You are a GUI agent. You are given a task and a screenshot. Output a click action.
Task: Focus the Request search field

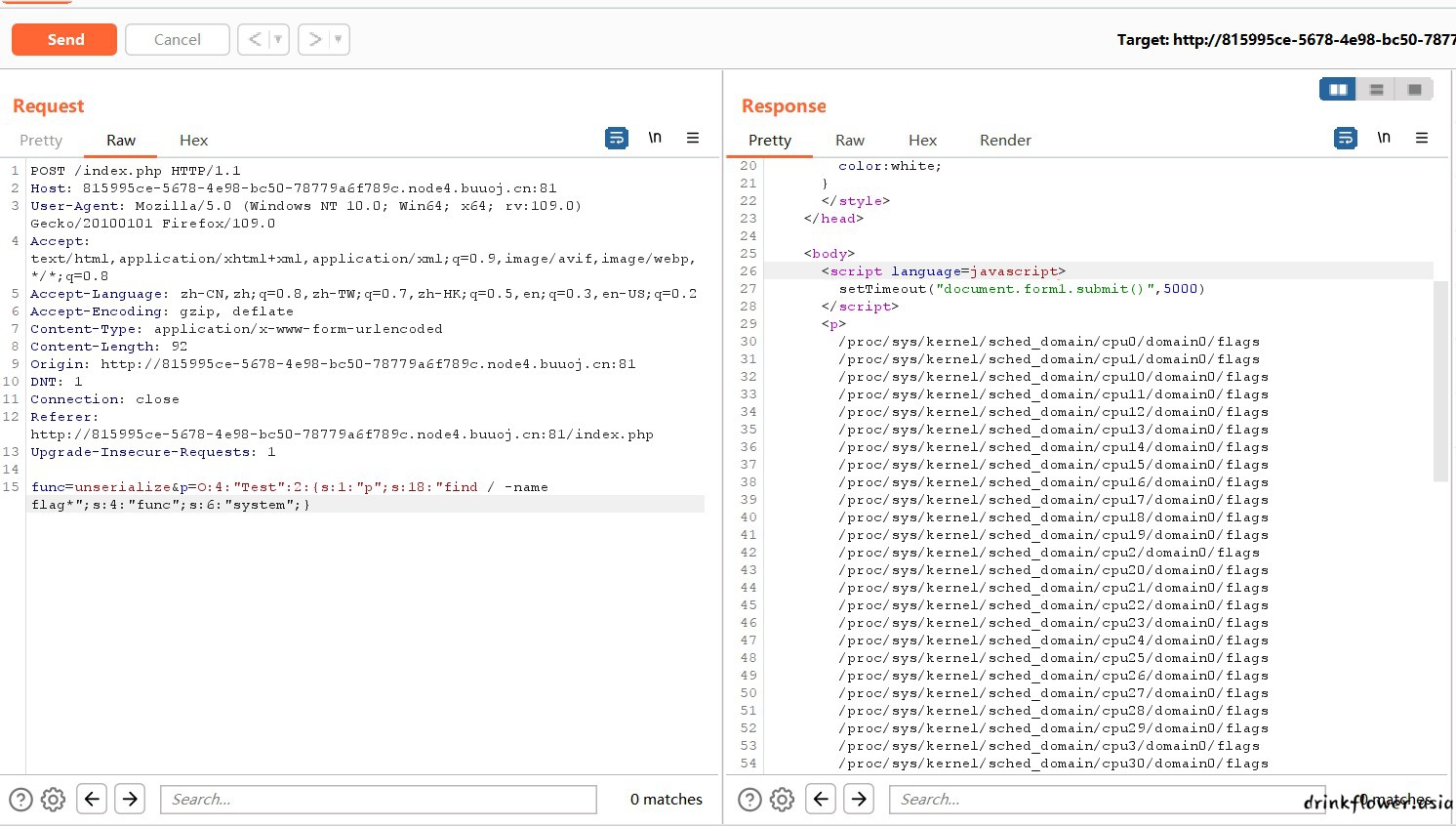pyautogui.click(x=379, y=799)
